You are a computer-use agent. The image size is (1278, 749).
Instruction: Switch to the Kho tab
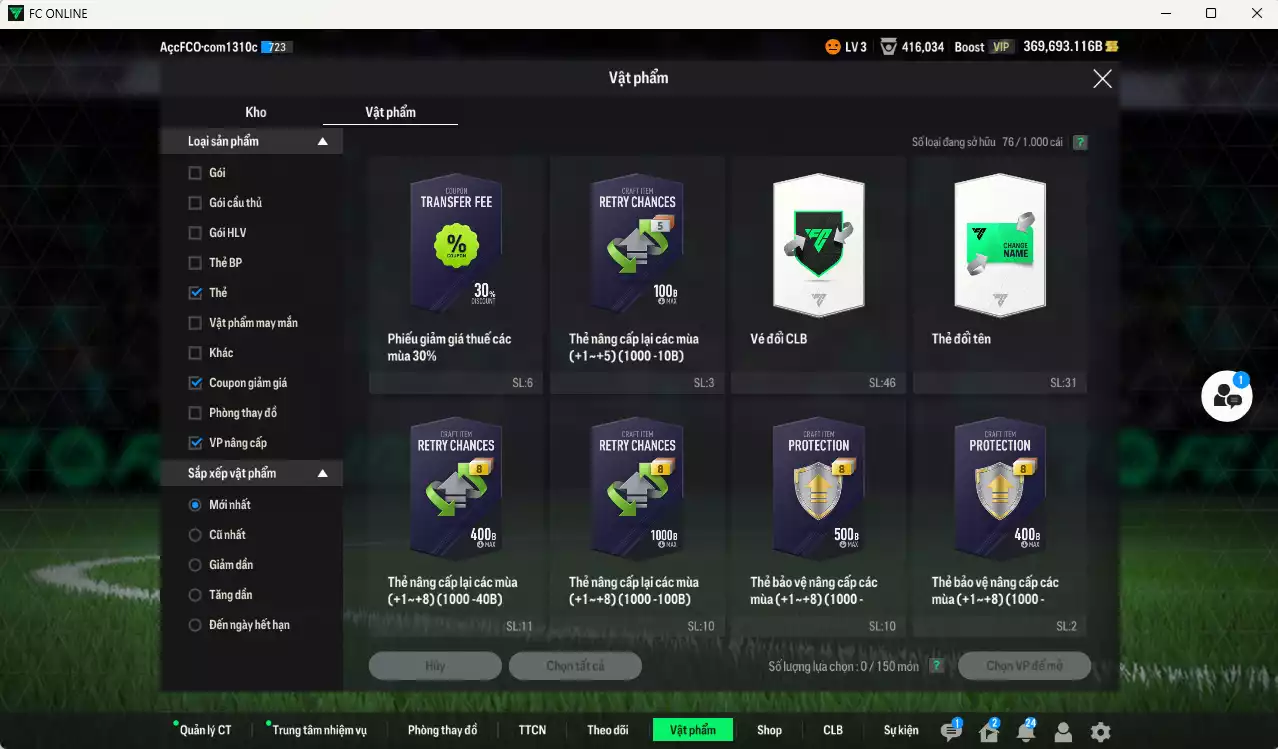point(256,112)
